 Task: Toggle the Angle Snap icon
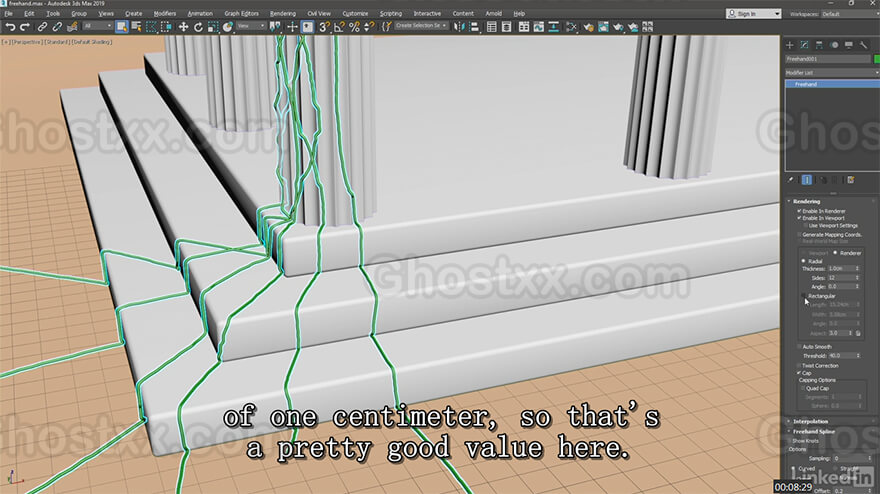(x=340, y=26)
